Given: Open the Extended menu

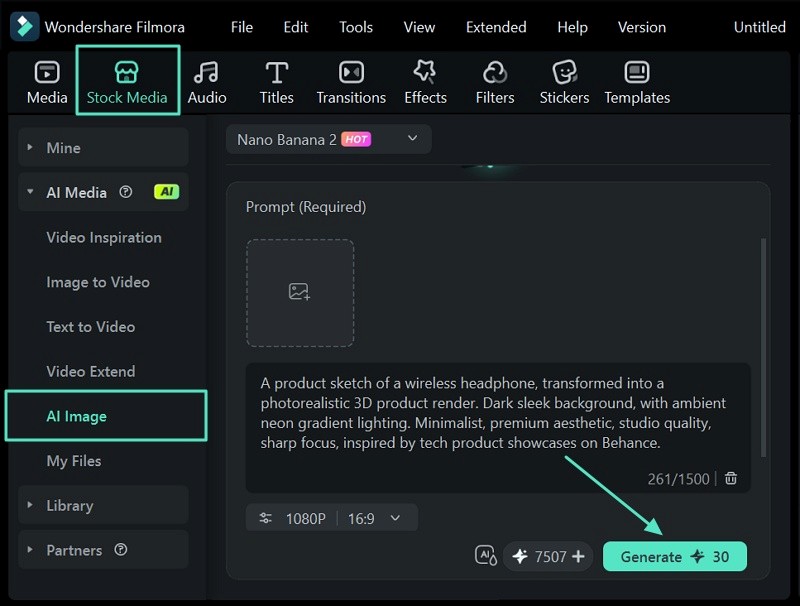Looking at the screenshot, I should [x=495, y=27].
